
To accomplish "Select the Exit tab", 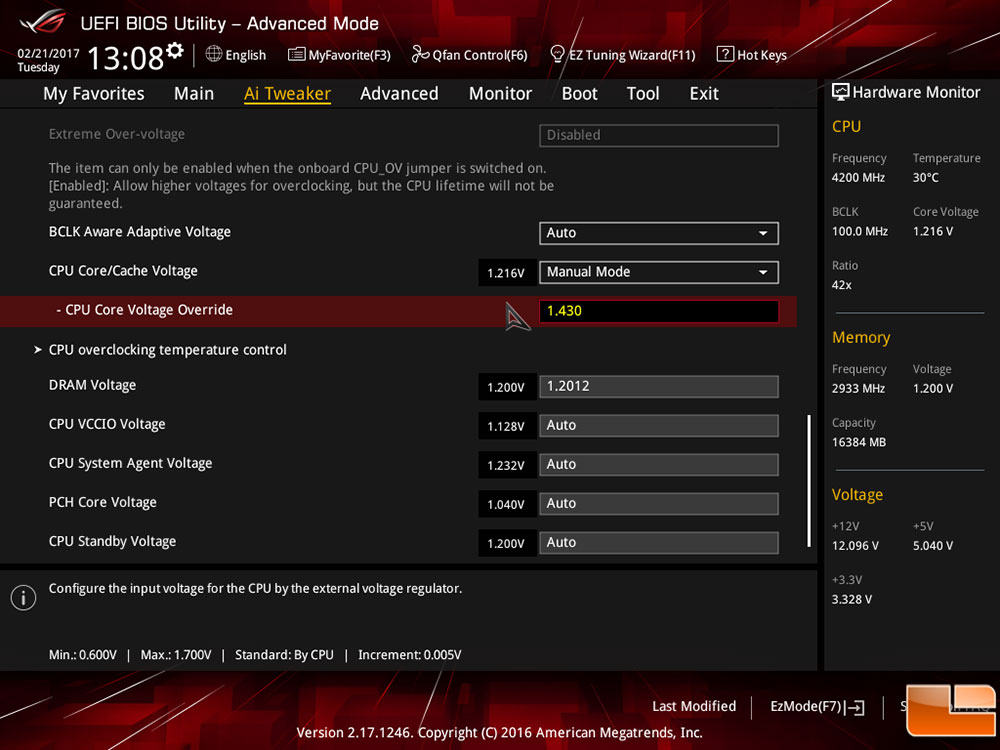I will click(704, 94).
